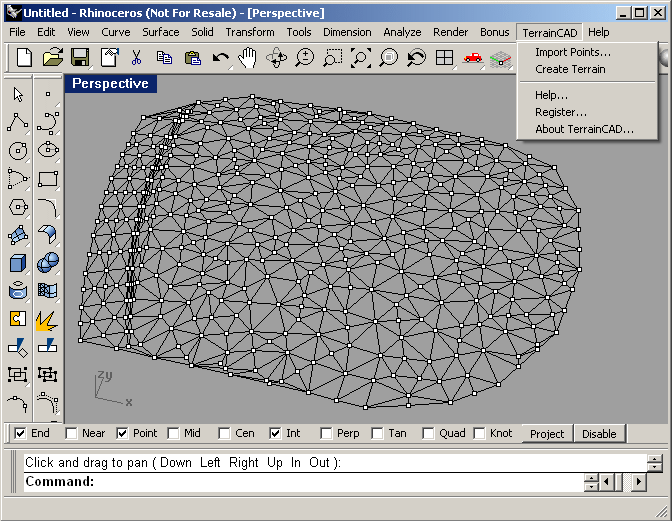Click the Zoom Selected icon
The width and height of the screenshot is (672, 521).
(389, 57)
